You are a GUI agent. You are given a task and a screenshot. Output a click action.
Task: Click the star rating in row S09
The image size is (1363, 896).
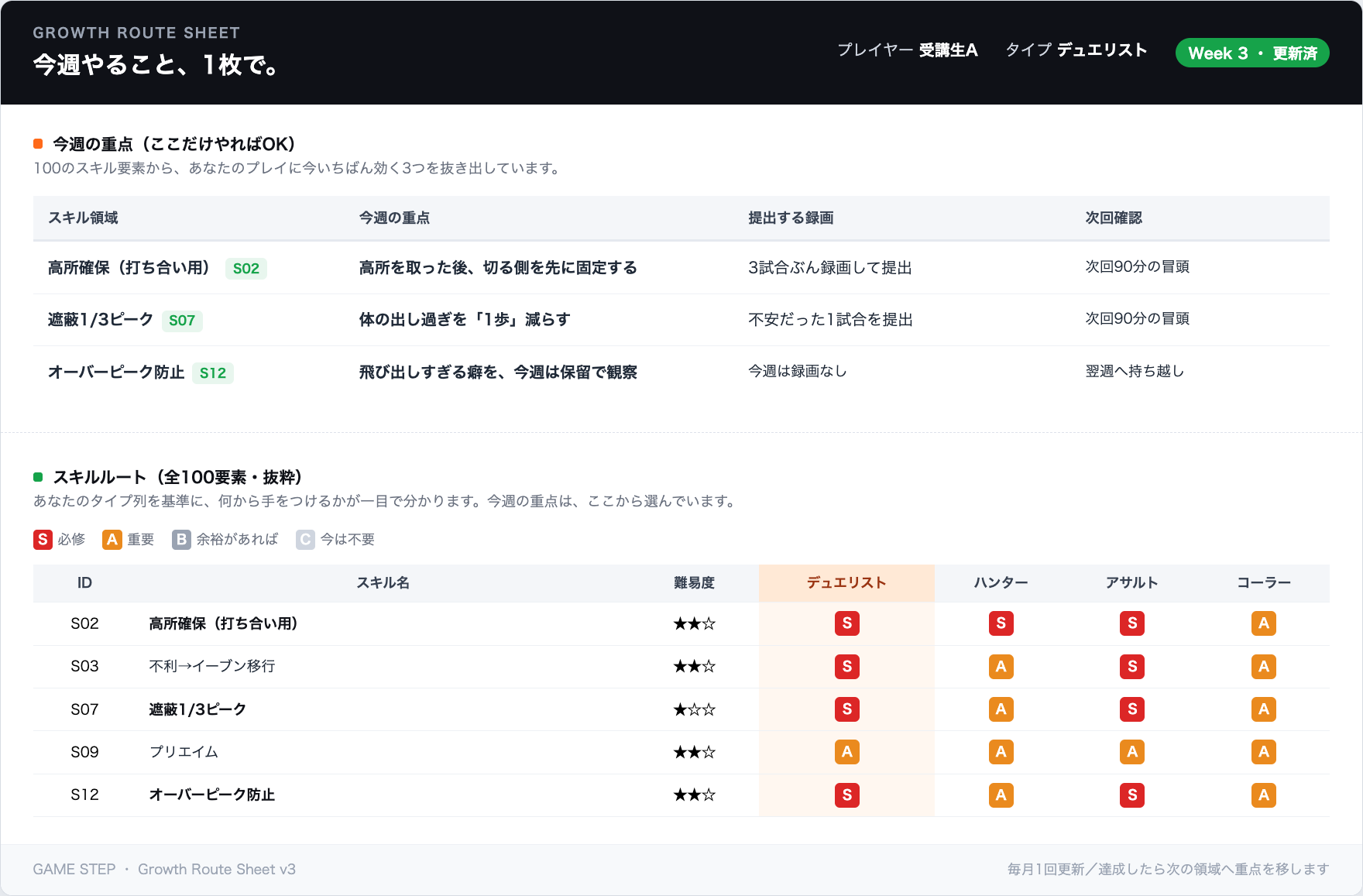(694, 752)
